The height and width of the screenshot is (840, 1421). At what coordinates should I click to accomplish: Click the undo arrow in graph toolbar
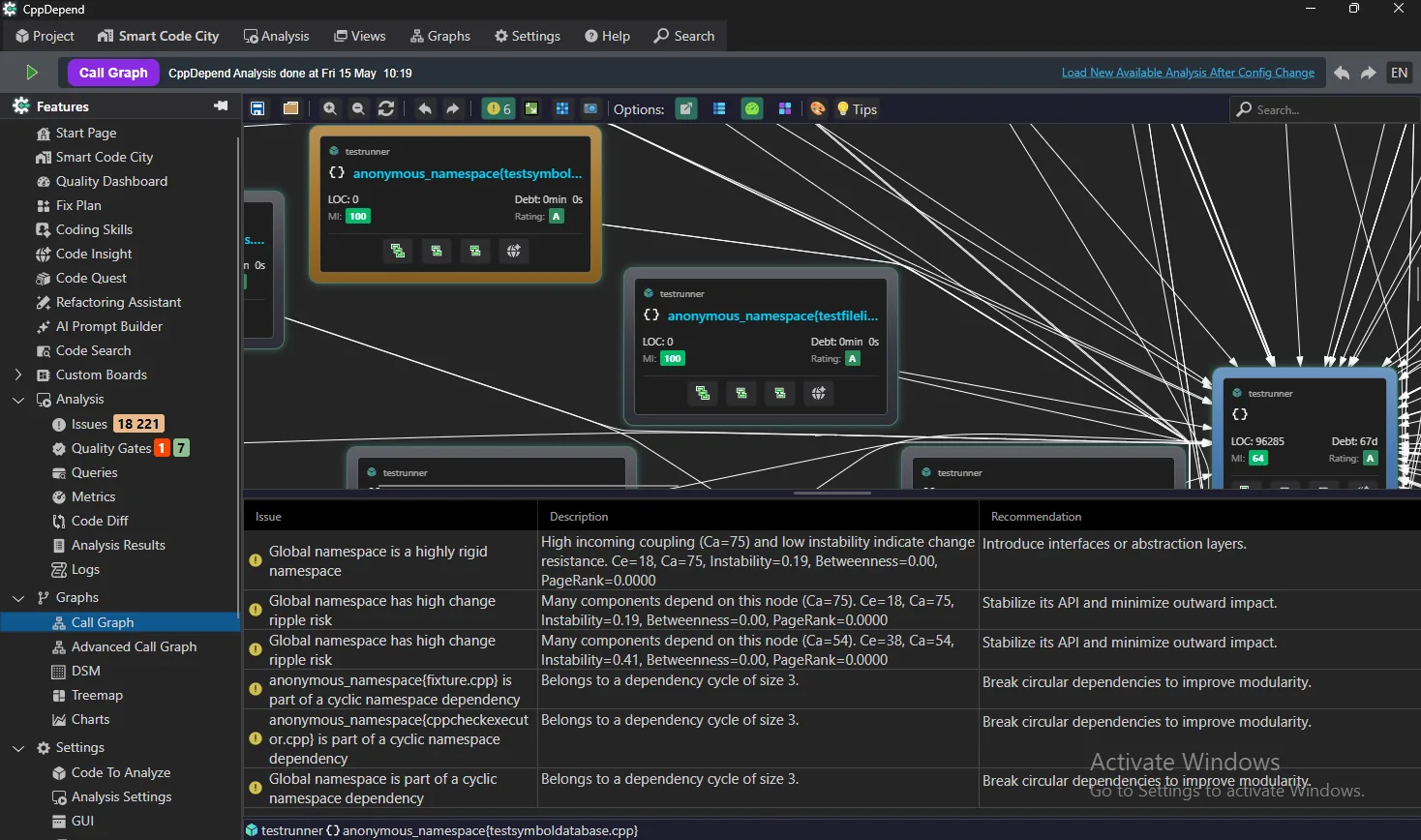[425, 108]
